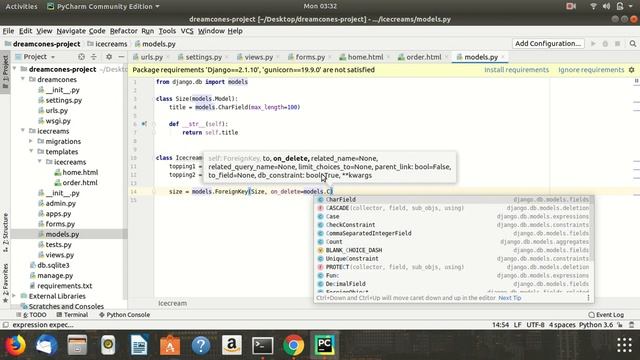The image size is (640, 360).
Task: Open the Terminal tool window button
Action: (72, 315)
